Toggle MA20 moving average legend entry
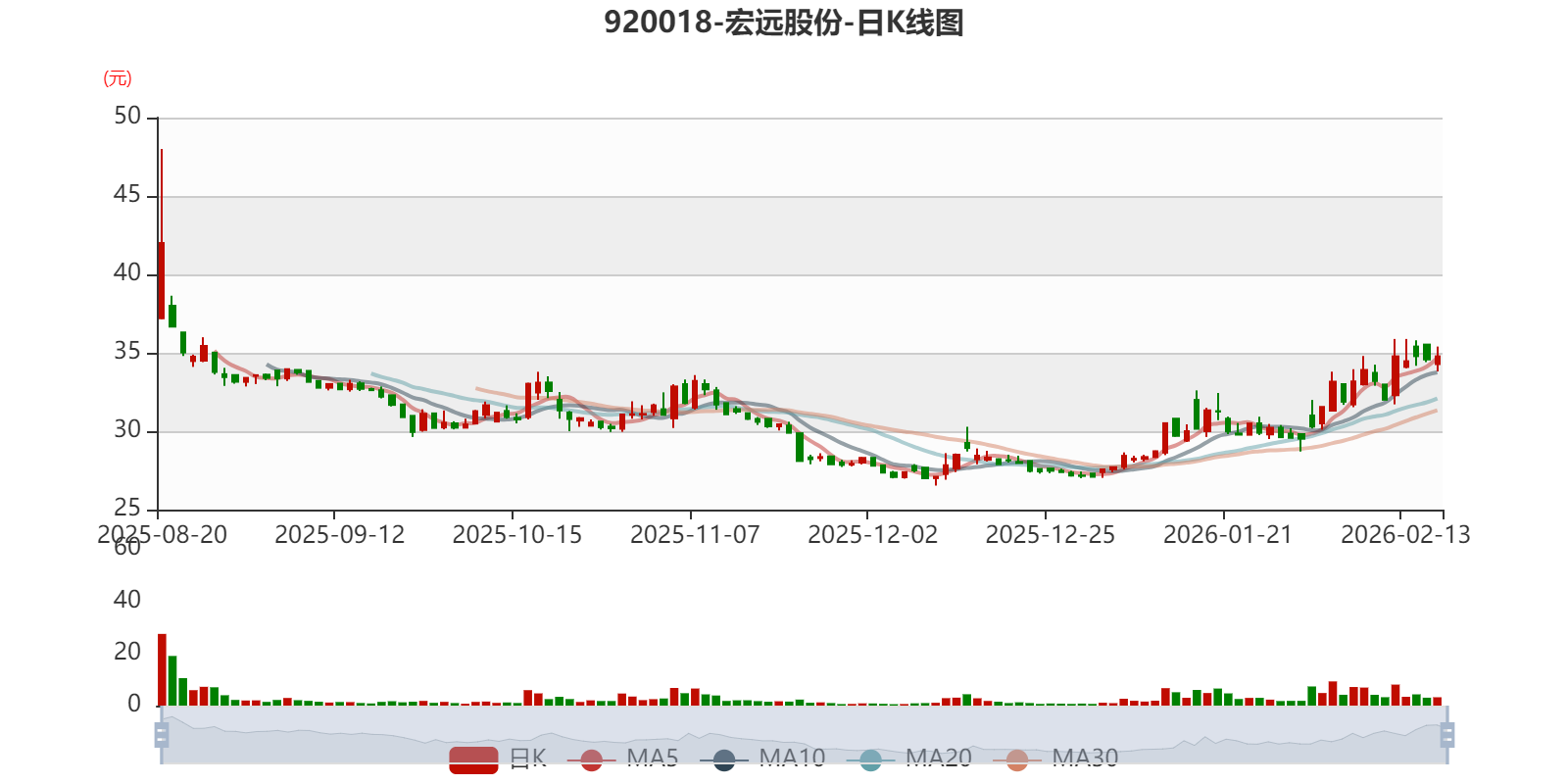The width and height of the screenshot is (1568, 784). click(x=909, y=759)
